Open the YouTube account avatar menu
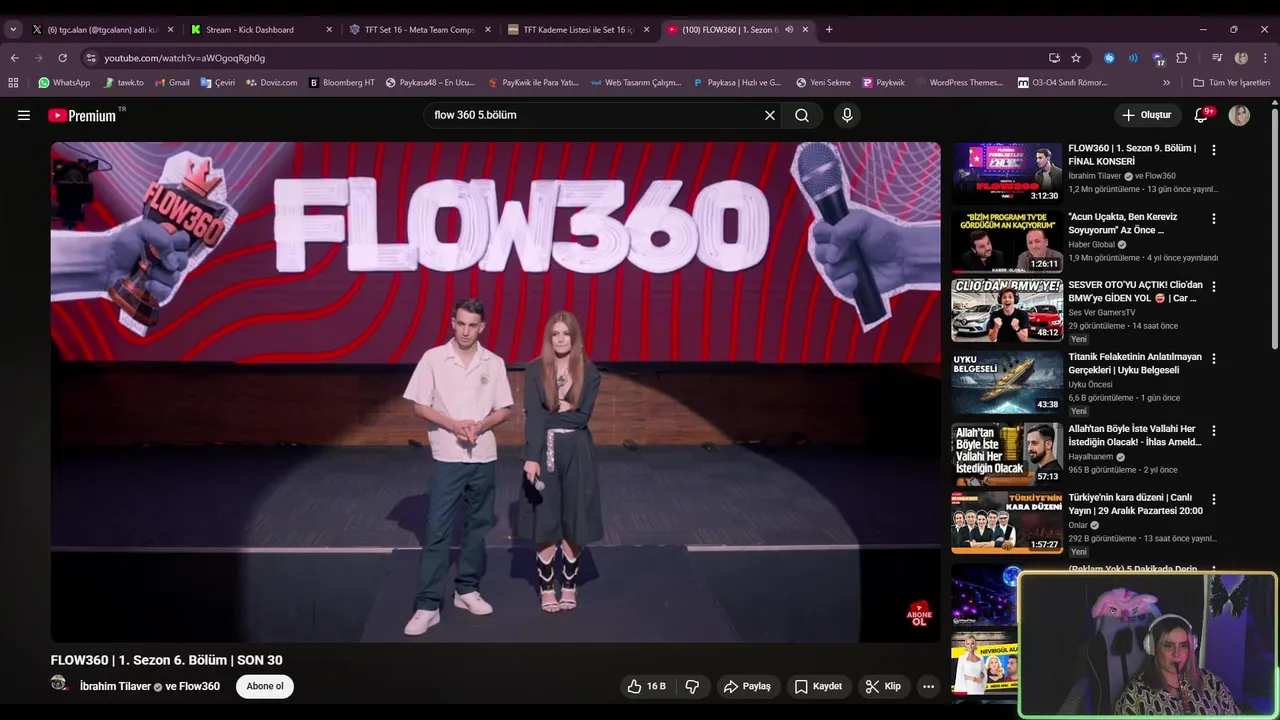Screen dimensions: 1280x720 coord(1239,115)
